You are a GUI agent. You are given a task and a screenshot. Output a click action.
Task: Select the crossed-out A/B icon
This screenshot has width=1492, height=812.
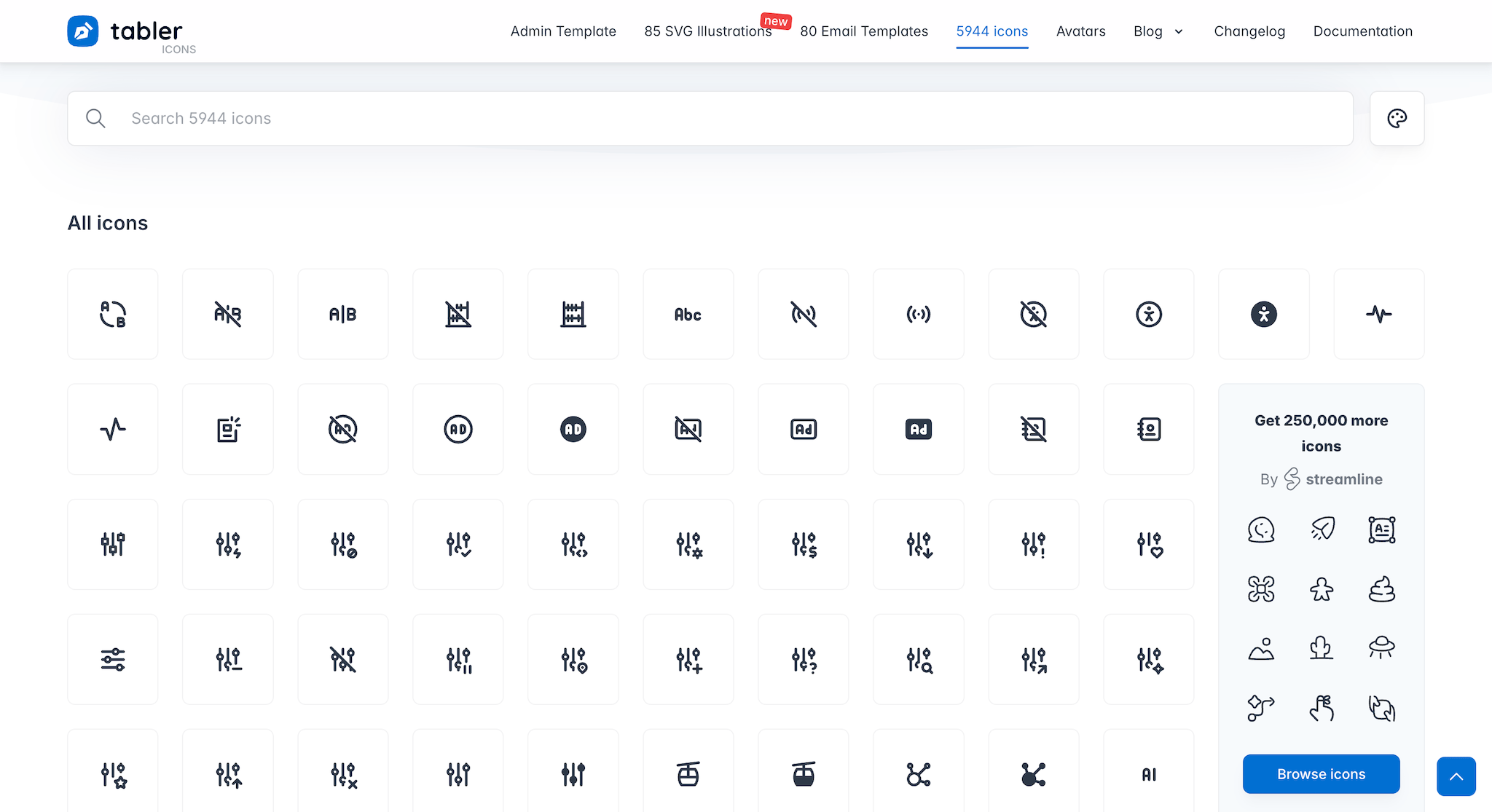pyautogui.click(x=228, y=314)
